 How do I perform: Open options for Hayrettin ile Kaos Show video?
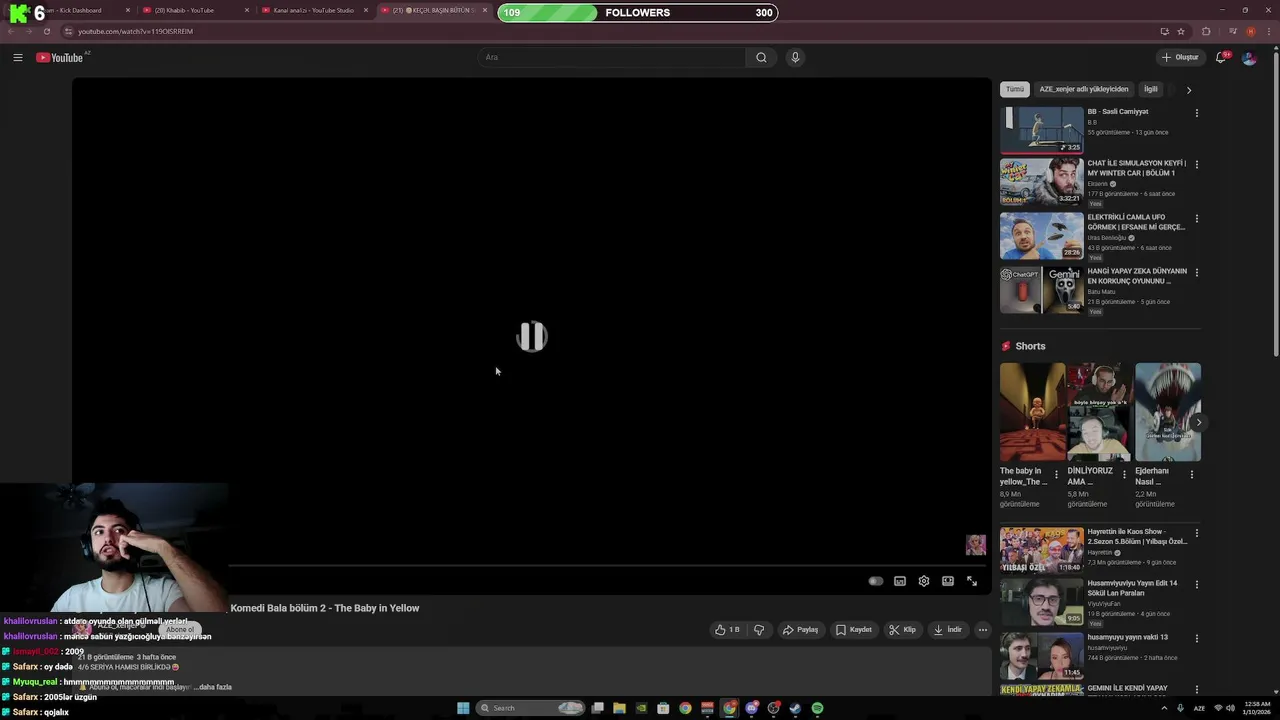(1196, 533)
